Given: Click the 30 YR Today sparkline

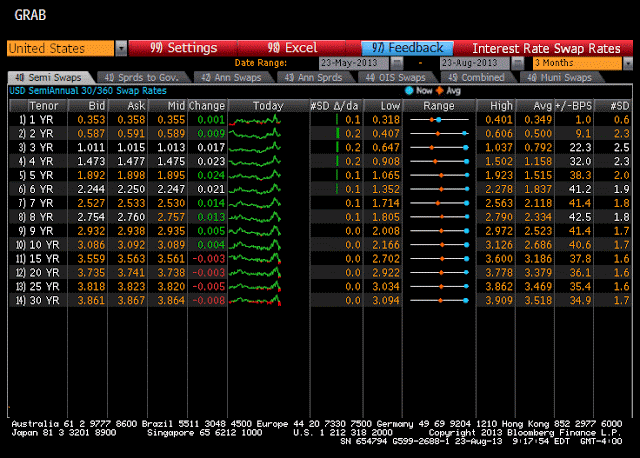Looking at the screenshot, I should (x=255, y=300).
